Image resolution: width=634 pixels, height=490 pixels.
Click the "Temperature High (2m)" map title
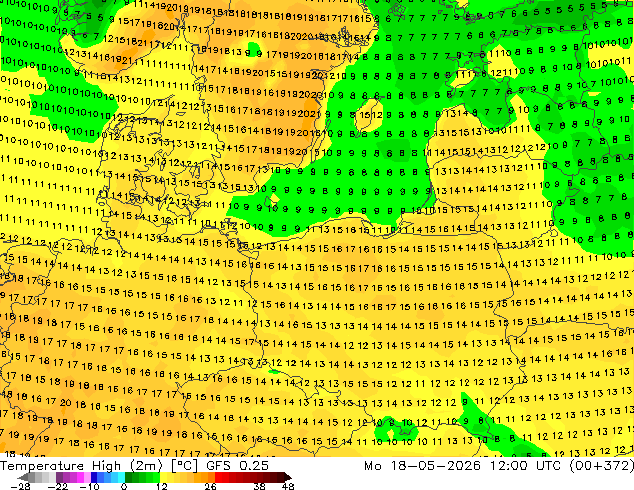81,466
